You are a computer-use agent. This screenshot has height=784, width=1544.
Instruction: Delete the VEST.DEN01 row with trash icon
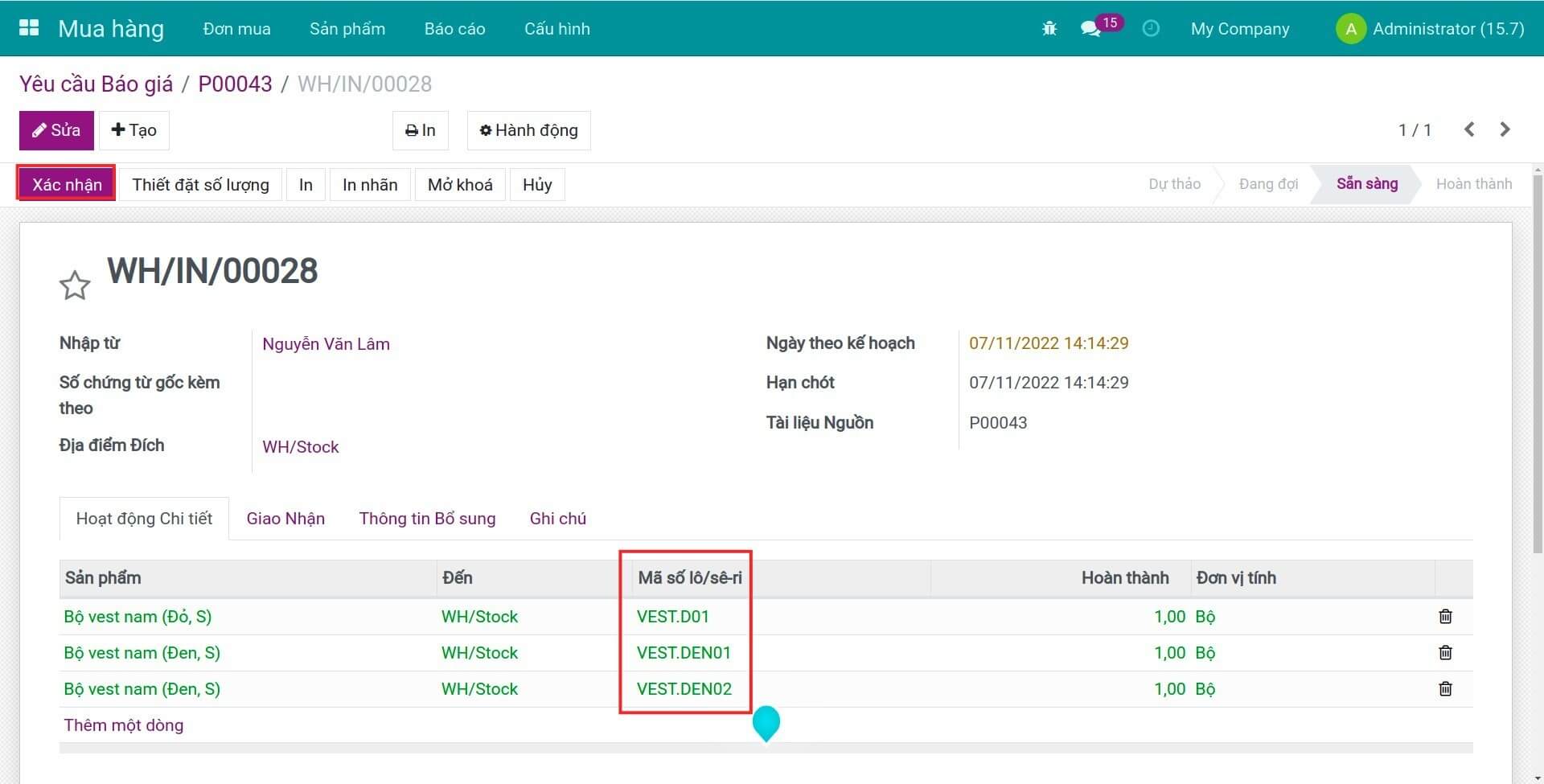click(x=1445, y=653)
